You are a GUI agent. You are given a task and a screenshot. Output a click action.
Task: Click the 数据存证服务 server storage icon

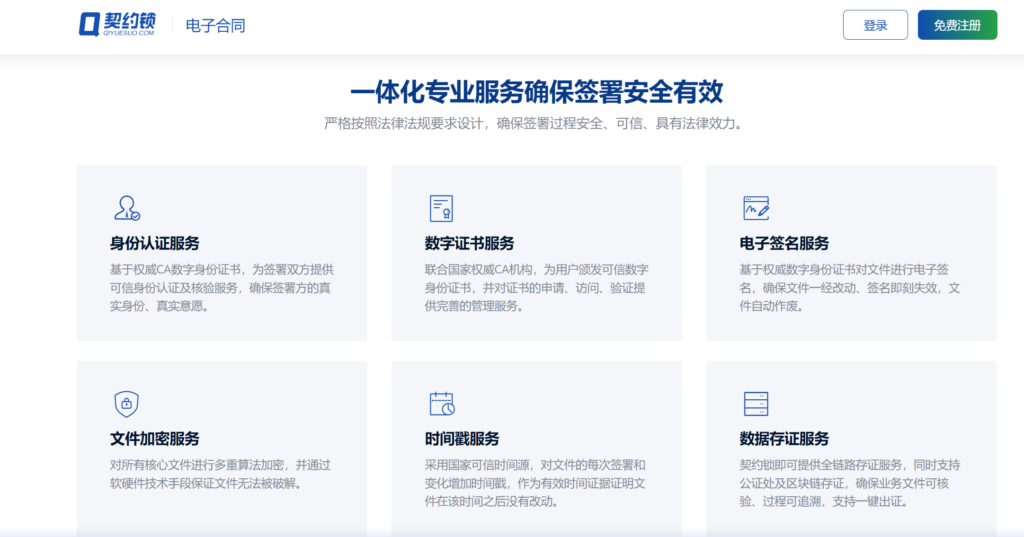click(756, 403)
